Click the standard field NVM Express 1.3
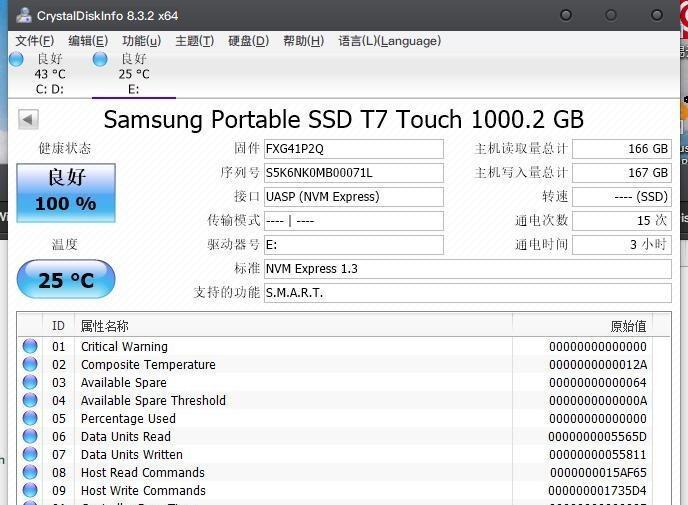Viewport: 688px width, 505px height. (x=468, y=269)
